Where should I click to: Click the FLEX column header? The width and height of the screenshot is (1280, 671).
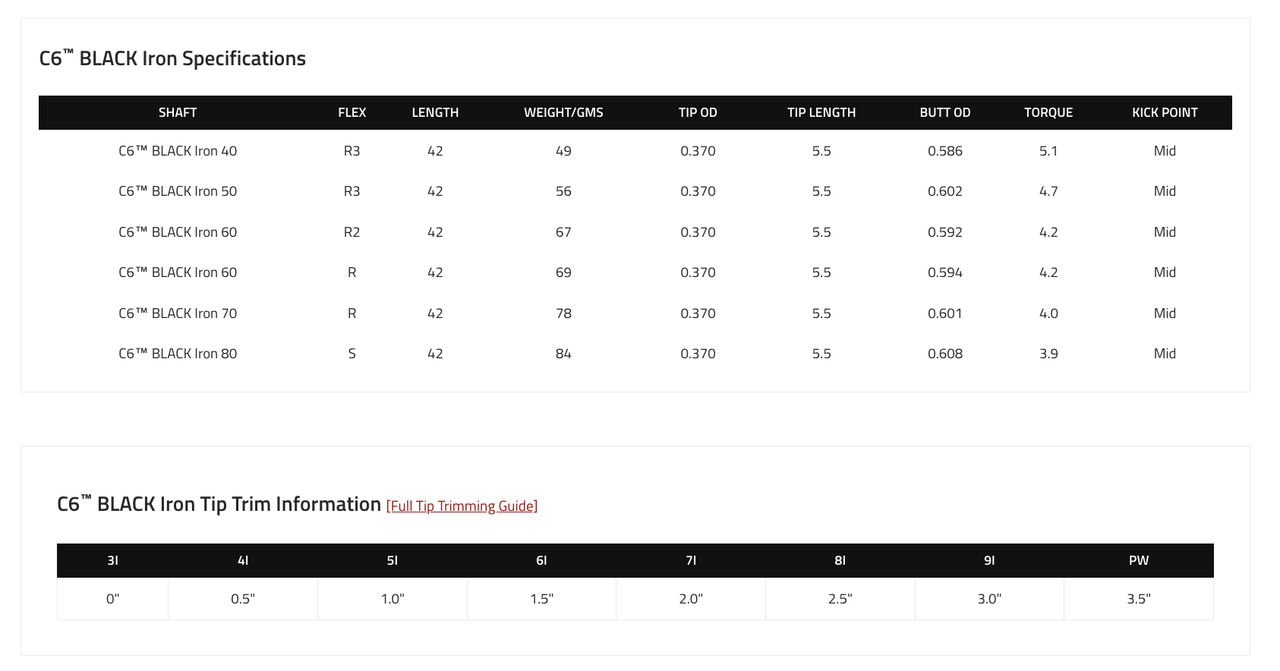click(x=352, y=113)
